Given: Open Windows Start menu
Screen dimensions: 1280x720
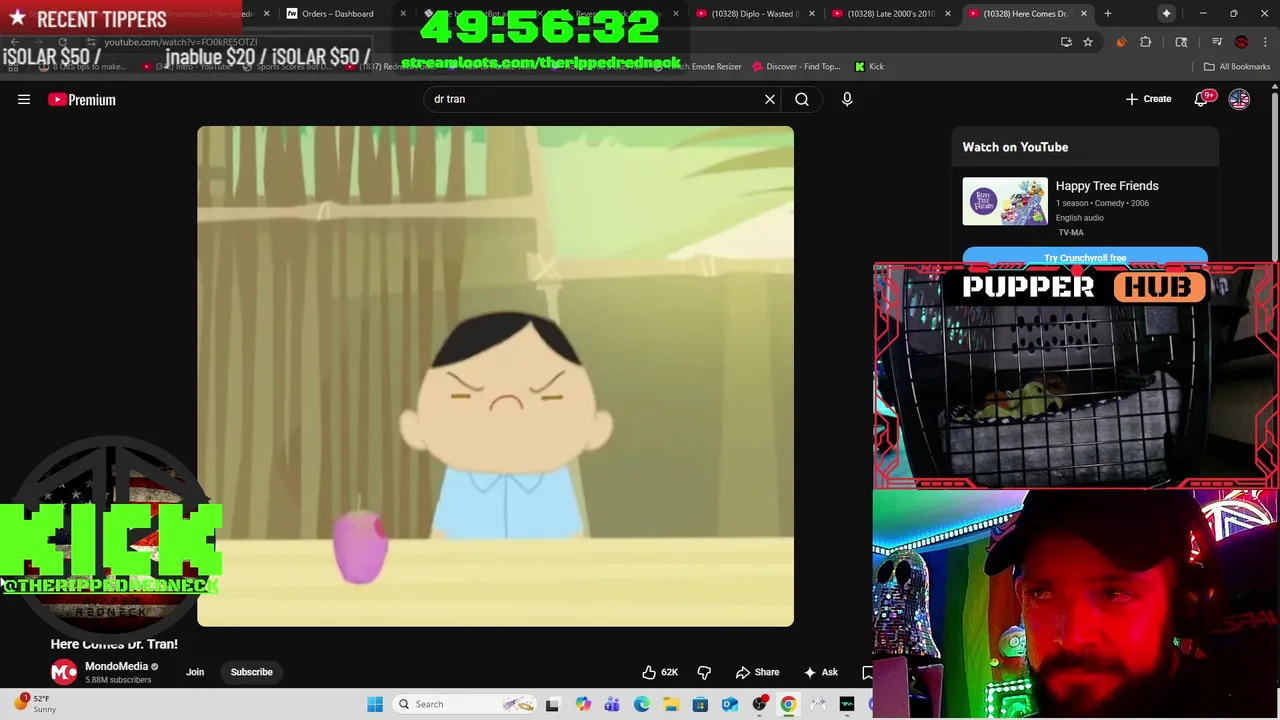Looking at the screenshot, I should (x=375, y=704).
